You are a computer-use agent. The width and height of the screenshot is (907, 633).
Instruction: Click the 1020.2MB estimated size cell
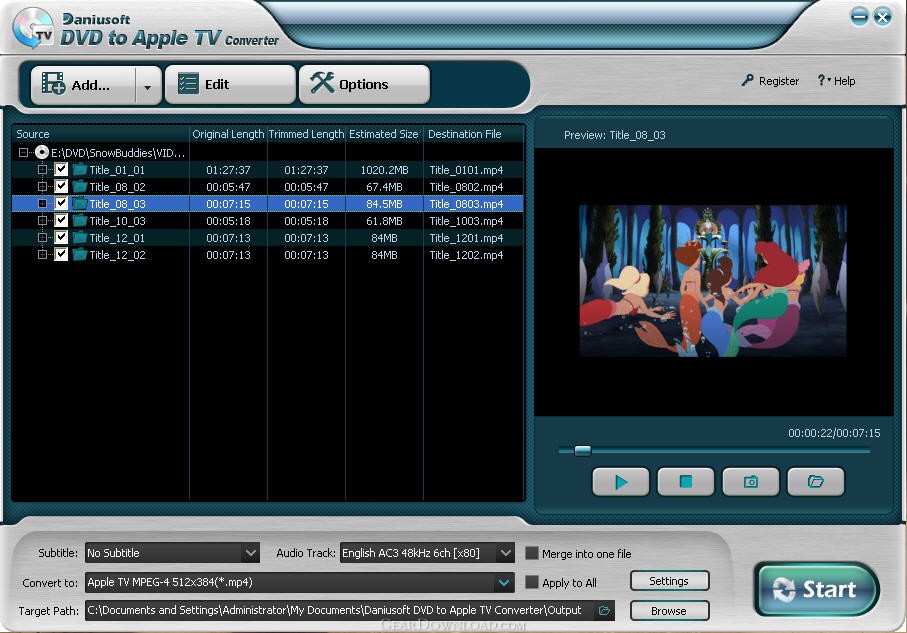click(x=384, y=170)
